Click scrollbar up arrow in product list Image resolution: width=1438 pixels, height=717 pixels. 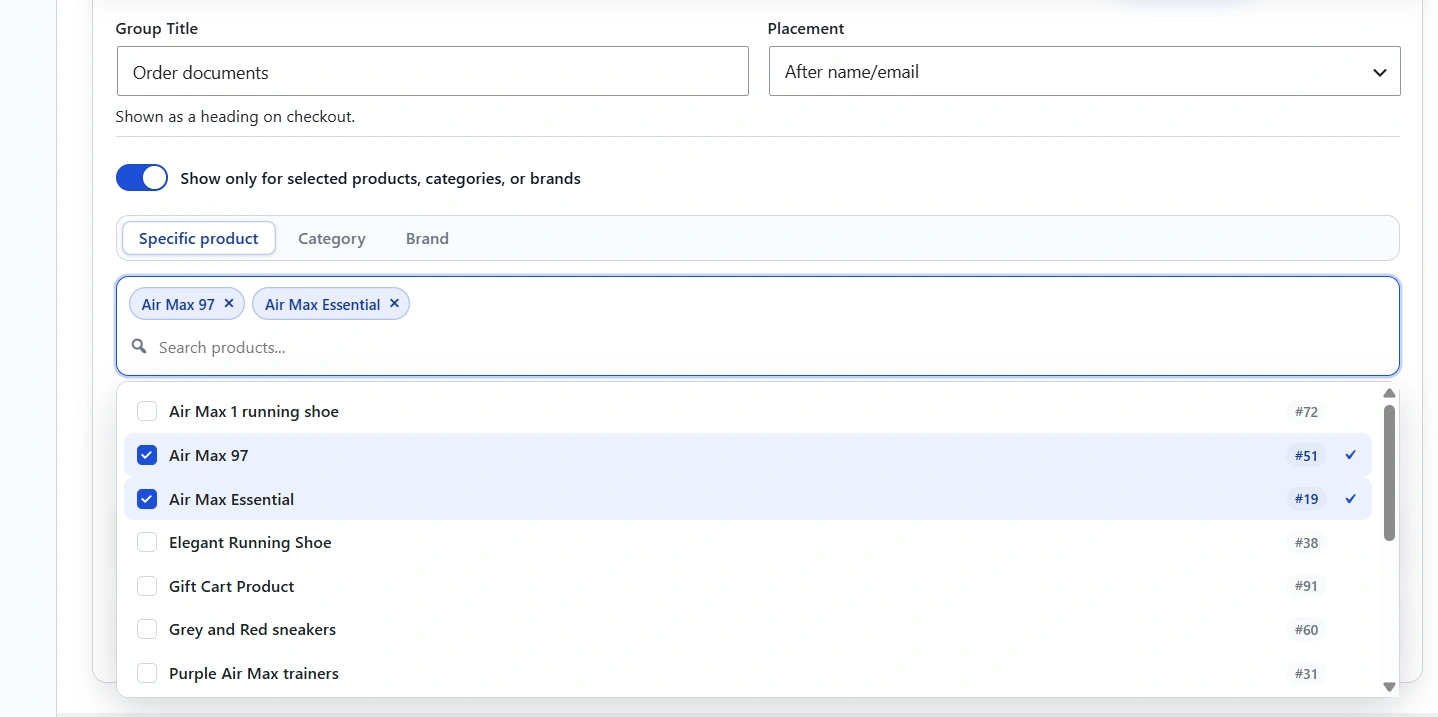(1389, 393)
